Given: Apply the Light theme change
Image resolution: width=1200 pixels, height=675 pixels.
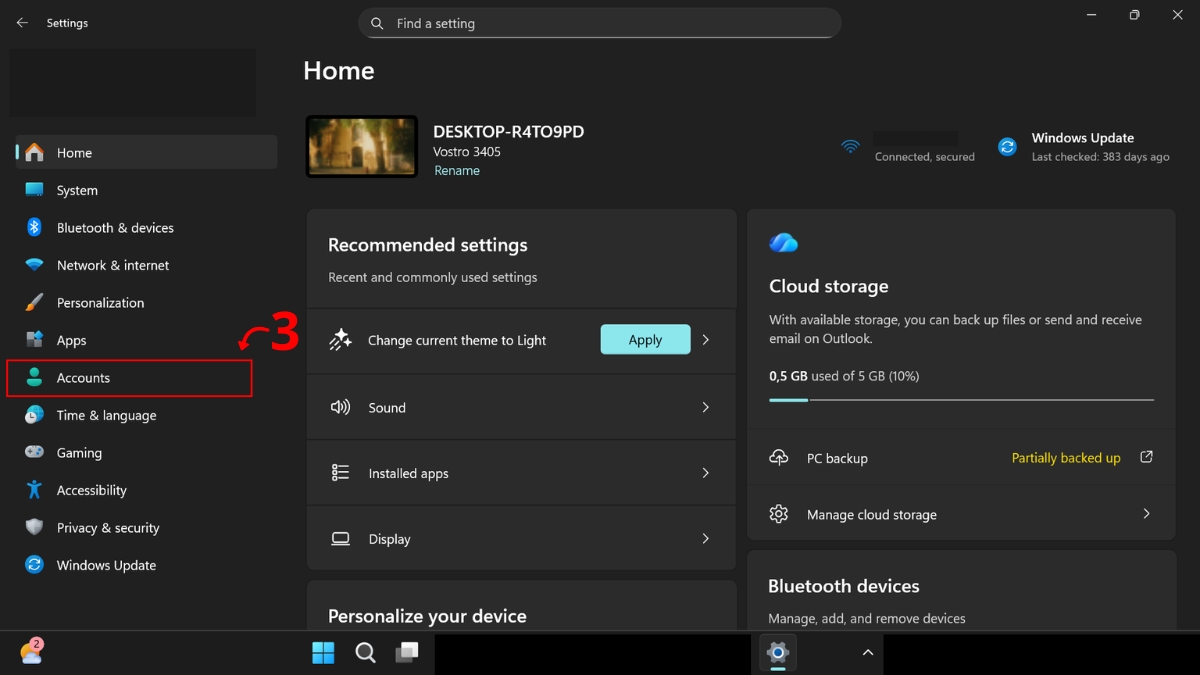Looking at the screenshot, I should 645,339.
